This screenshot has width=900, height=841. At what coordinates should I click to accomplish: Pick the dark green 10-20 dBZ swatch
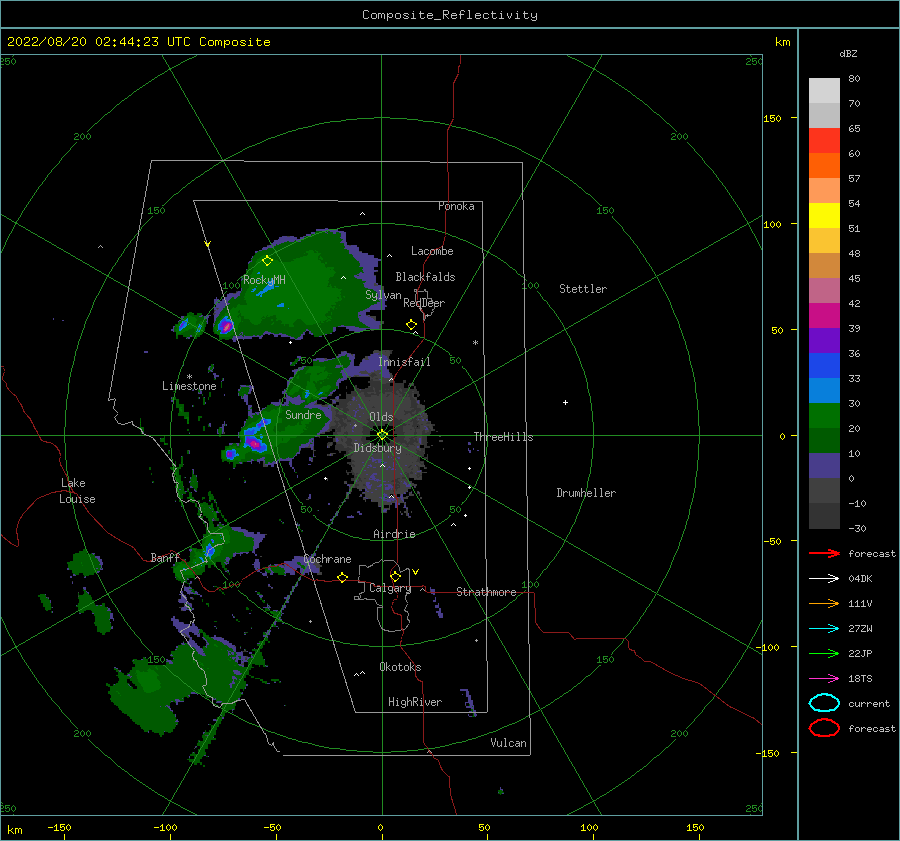(x=824, y=440)
